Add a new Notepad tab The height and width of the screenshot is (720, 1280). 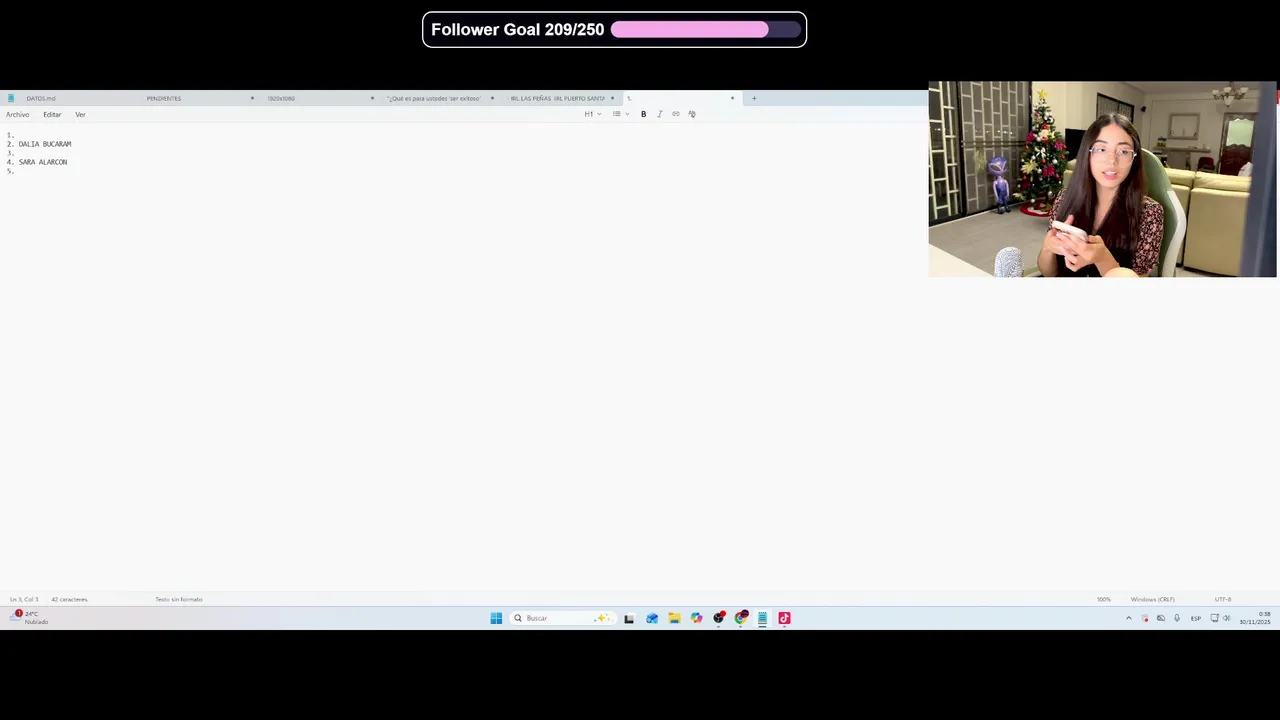click(x=754, y=98)
